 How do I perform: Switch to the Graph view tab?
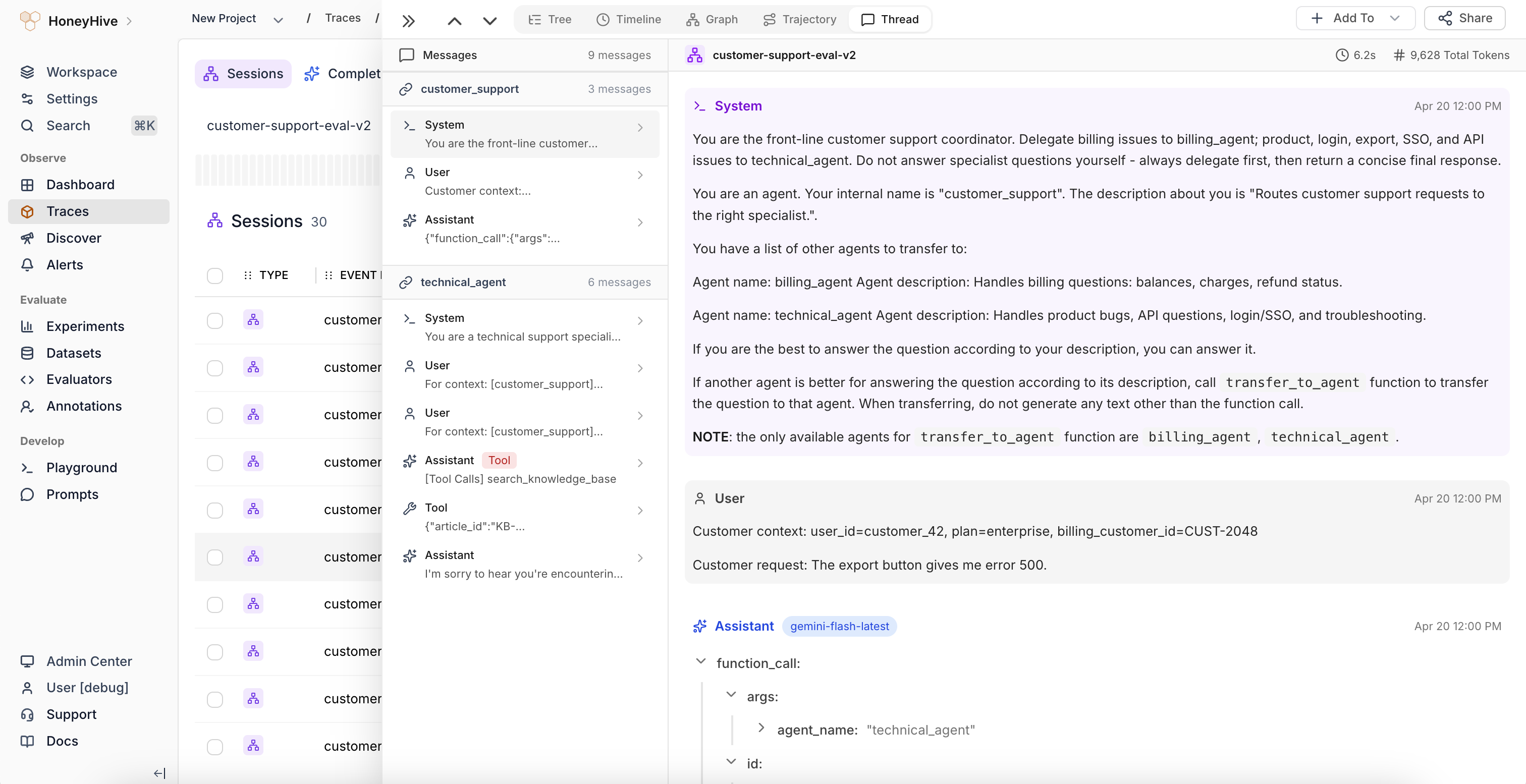click(x=712, y=19)
